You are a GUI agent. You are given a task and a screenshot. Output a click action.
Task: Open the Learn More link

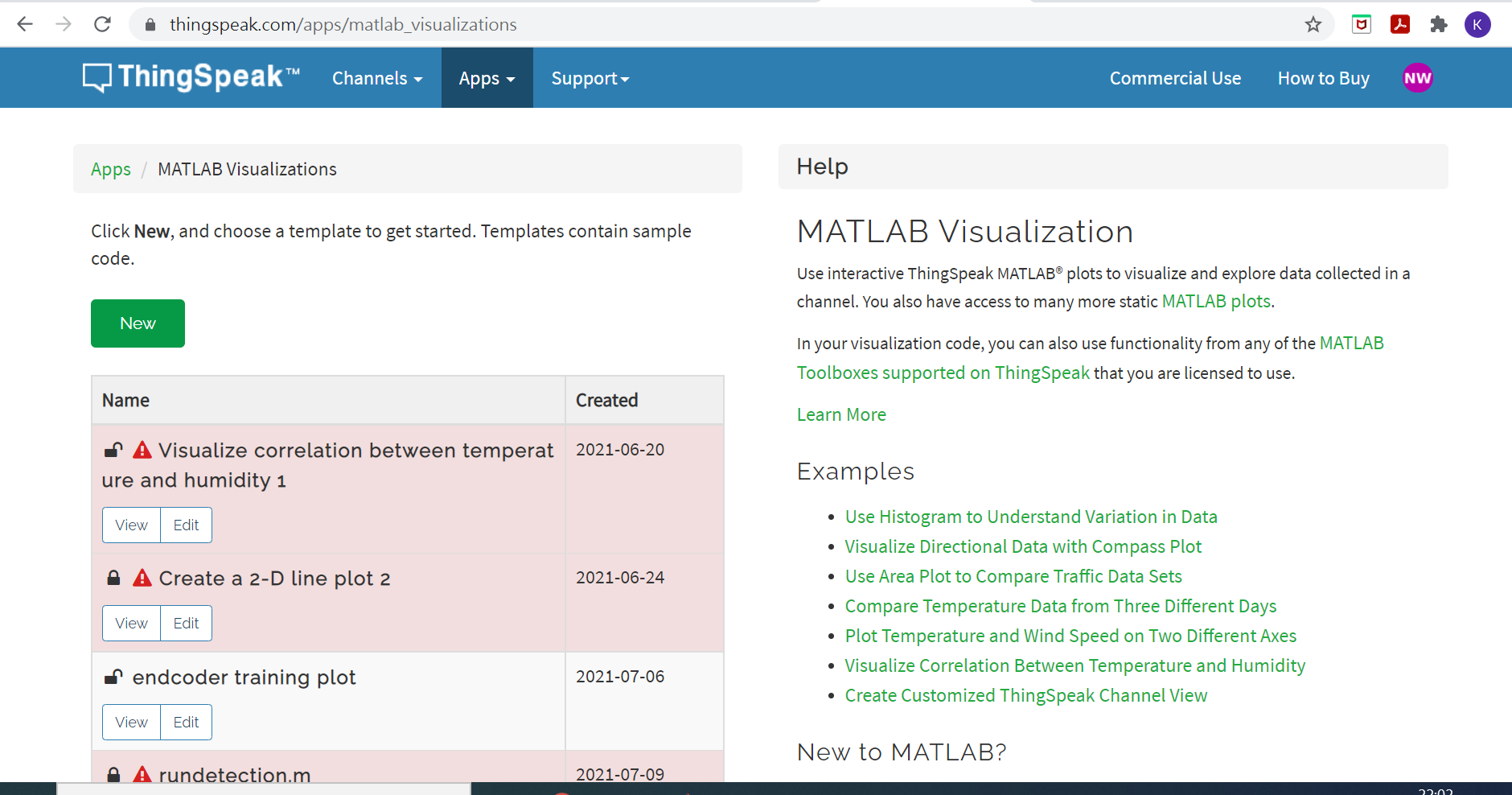pyautogui.click(x=841, y=414)
